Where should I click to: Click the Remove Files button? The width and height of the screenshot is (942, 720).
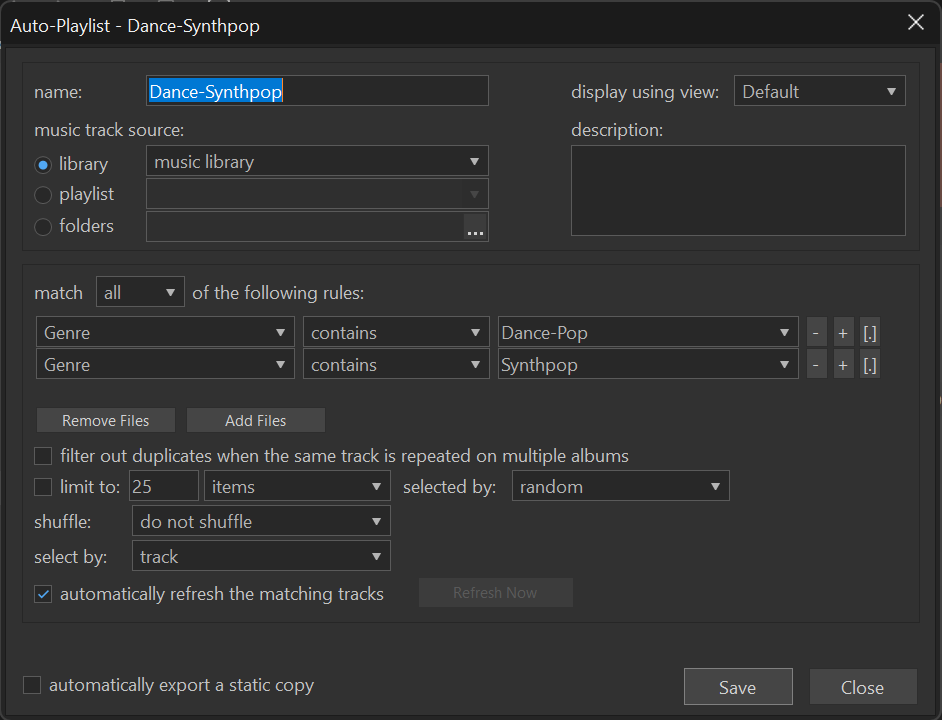(106, 420)
